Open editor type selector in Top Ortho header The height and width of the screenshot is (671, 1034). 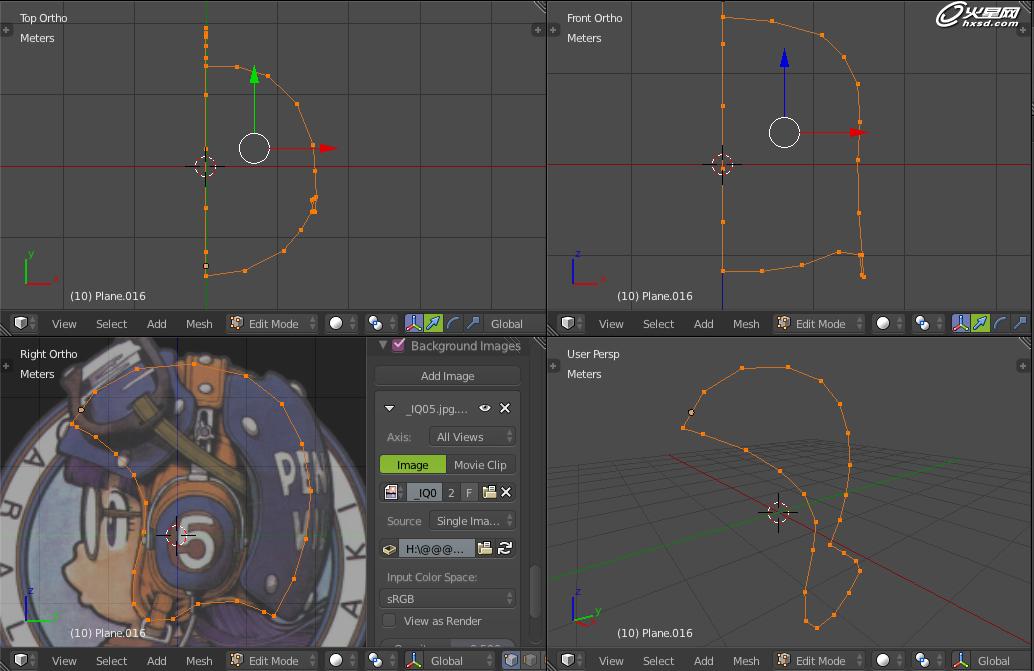[24, 323]
